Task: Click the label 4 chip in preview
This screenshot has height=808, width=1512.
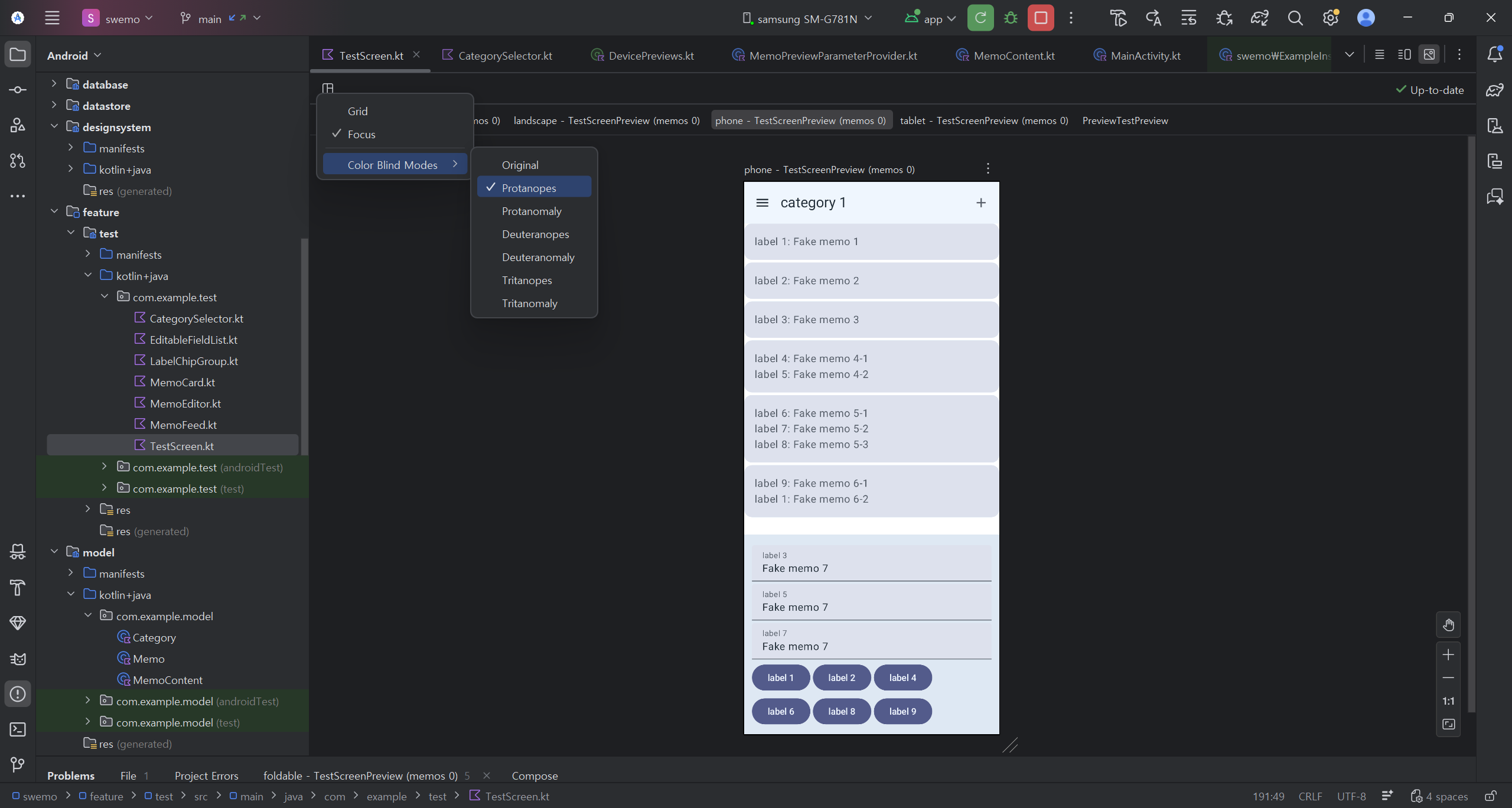Action: (902, 677)
